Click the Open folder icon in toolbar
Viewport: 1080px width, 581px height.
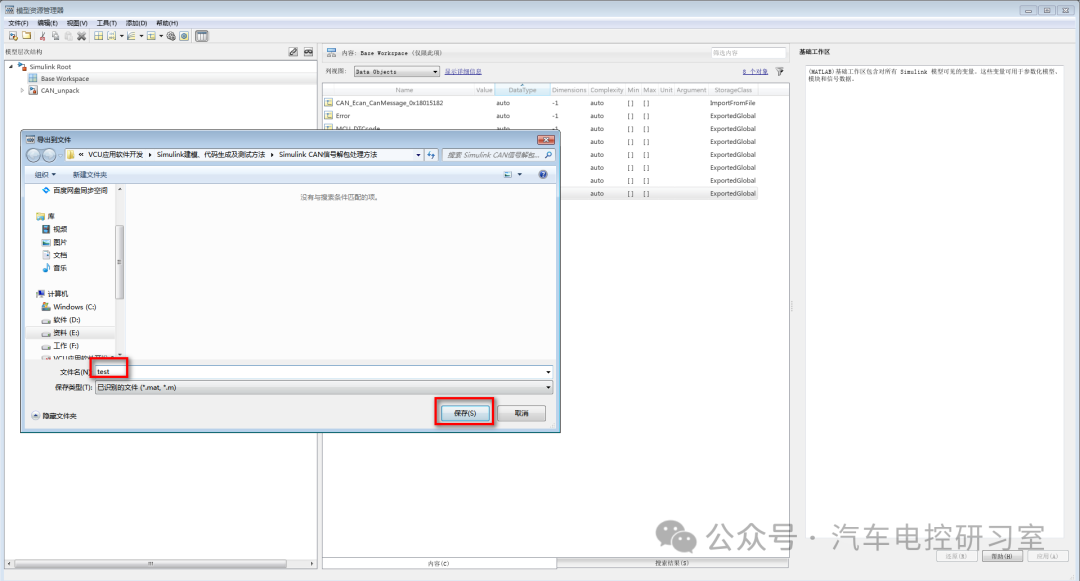click(x=26, y=36)
